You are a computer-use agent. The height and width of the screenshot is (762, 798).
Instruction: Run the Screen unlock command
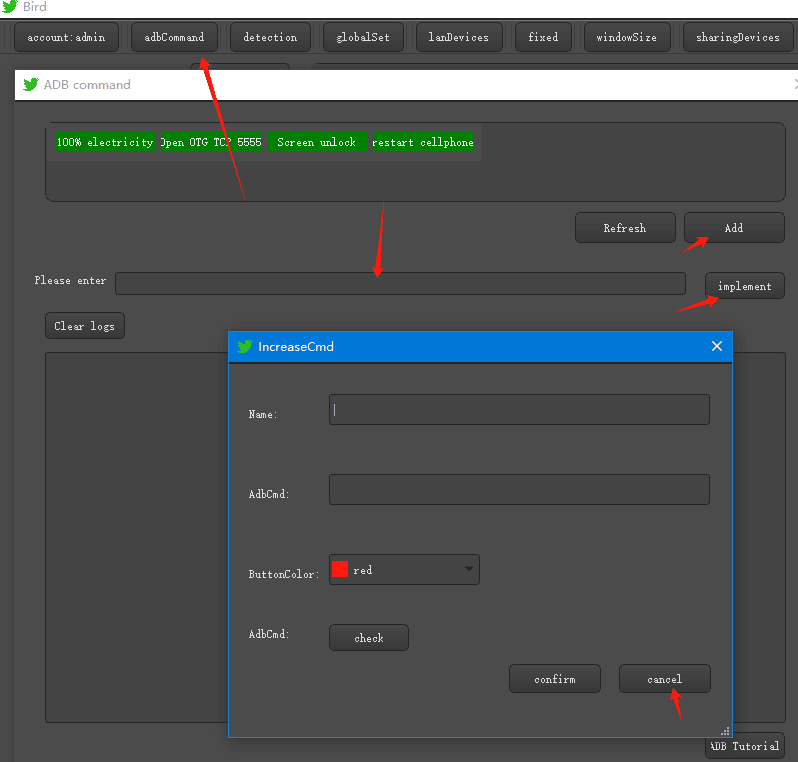pyautogui.click(x=317, y=142)
